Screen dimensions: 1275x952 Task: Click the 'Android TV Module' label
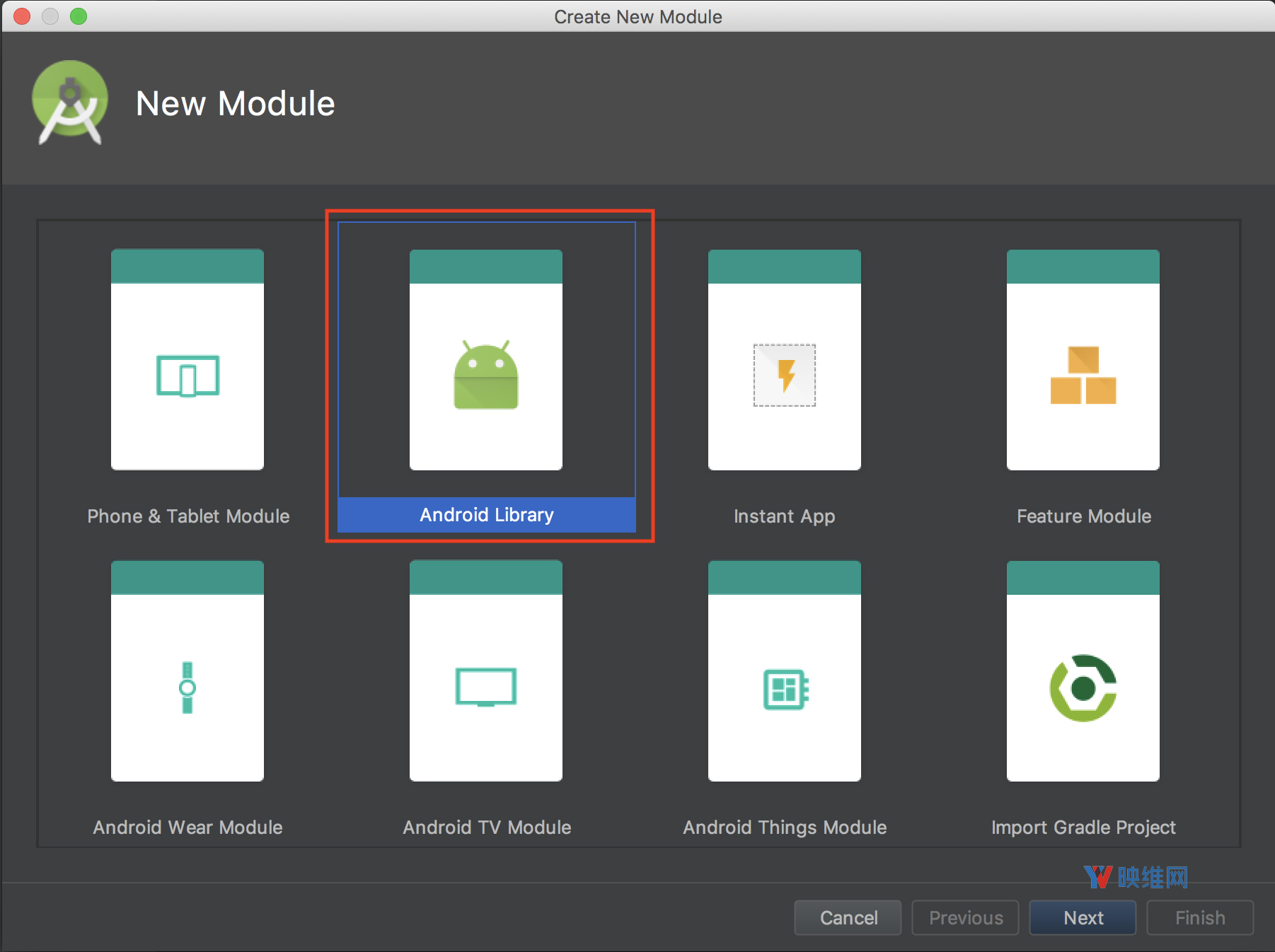[x=487, y=828]
